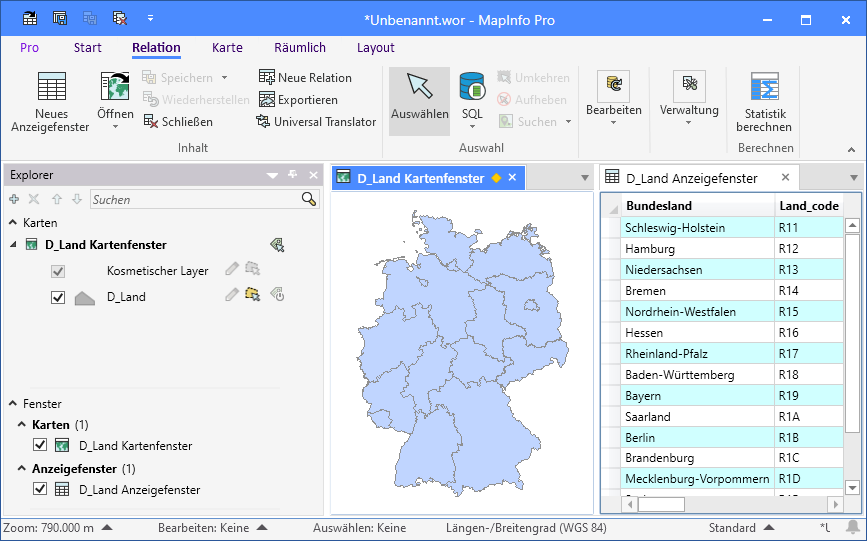Toggle D_Land Anzeigefenster checkbox under Fenster
867x541 pixels.
coord(40,489)
